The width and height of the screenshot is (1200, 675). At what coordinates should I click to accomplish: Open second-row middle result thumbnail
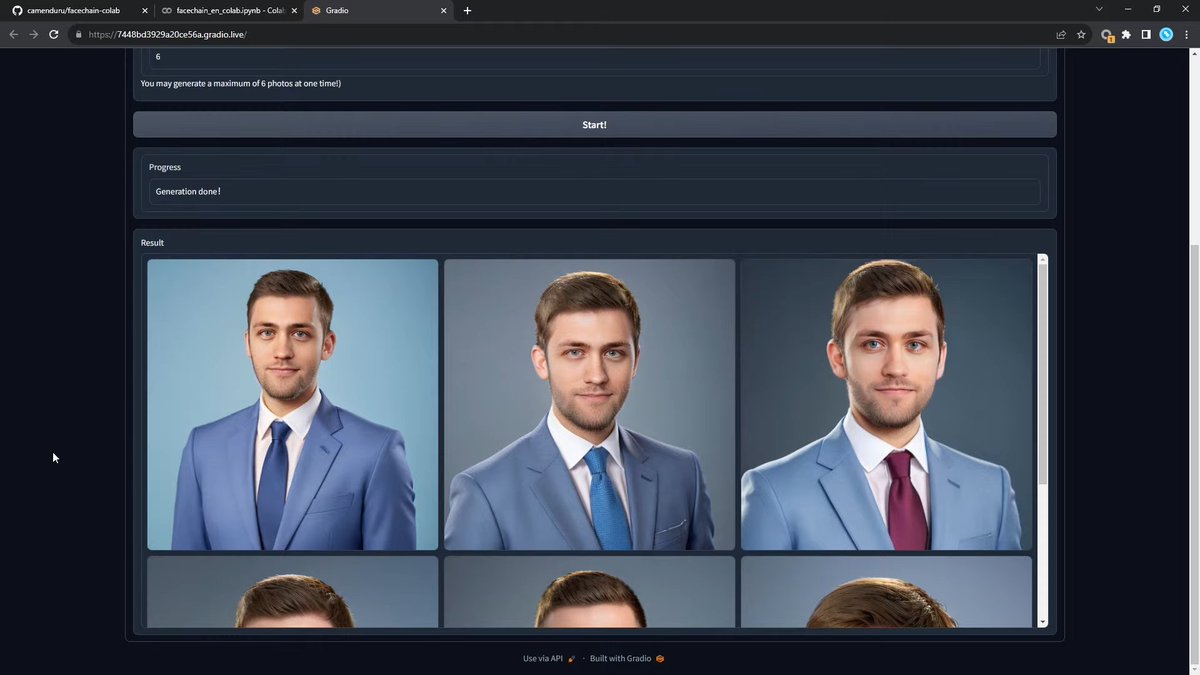pyautogui.click(x=589, y=592)
